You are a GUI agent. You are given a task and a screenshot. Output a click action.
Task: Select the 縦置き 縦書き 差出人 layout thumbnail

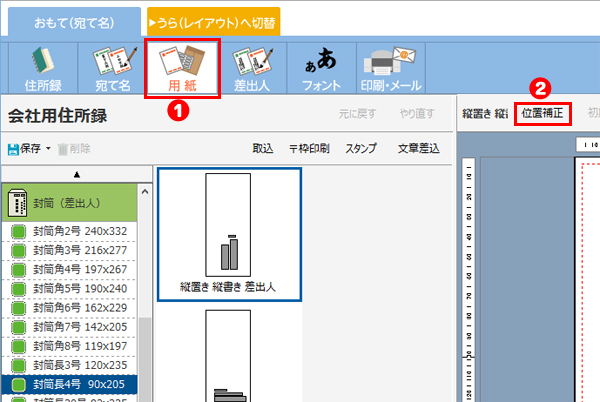pos(229,234)
